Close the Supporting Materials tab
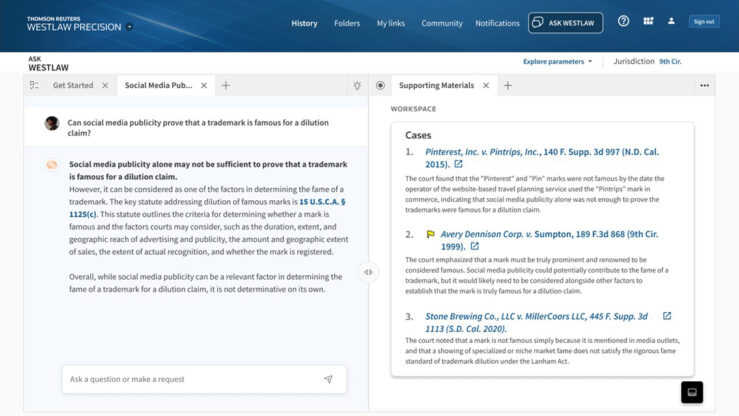Screen dimensions: 739x416 pyautogui.click(x=486, y=85)
